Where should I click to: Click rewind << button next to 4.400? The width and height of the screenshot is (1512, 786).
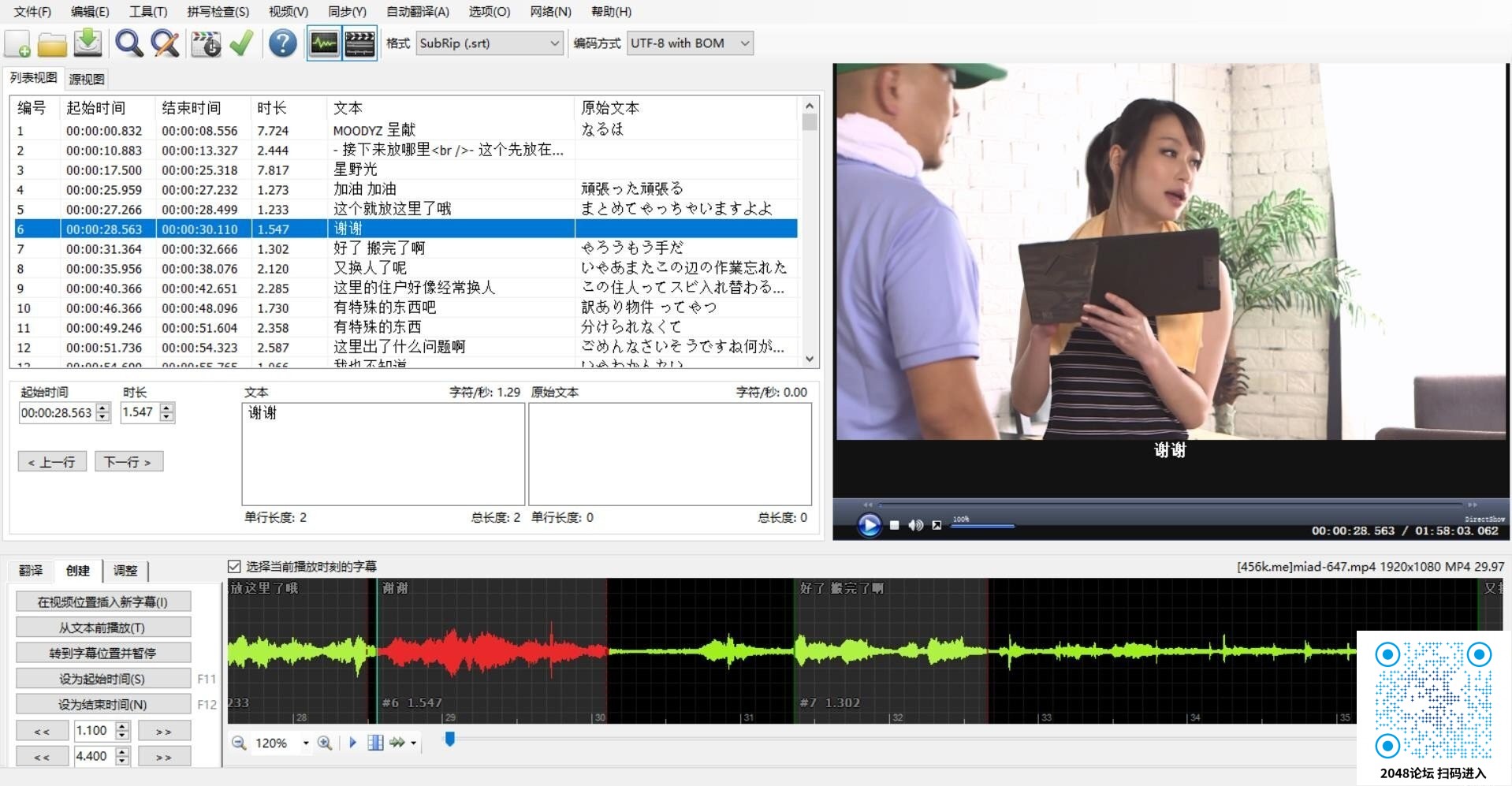point(42,756)
